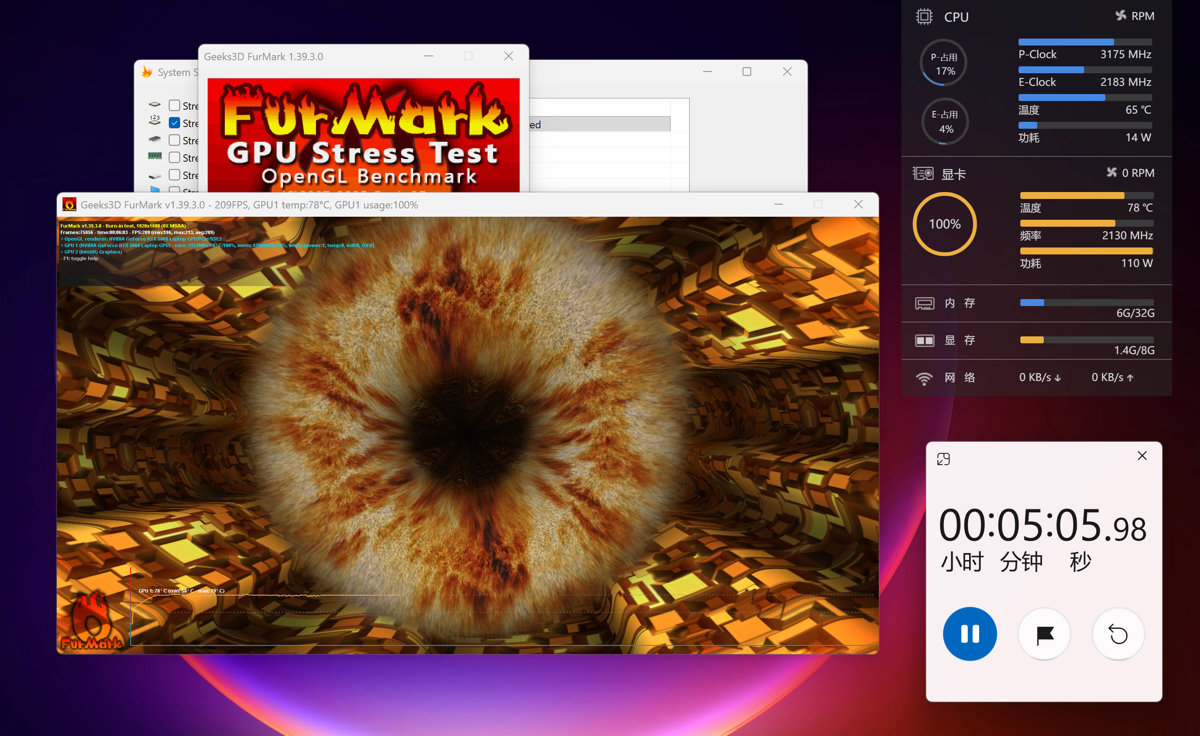Minimize the Geeks3D FurMark launcher window
Viewport: 1200px width, 736px height.
428,56
